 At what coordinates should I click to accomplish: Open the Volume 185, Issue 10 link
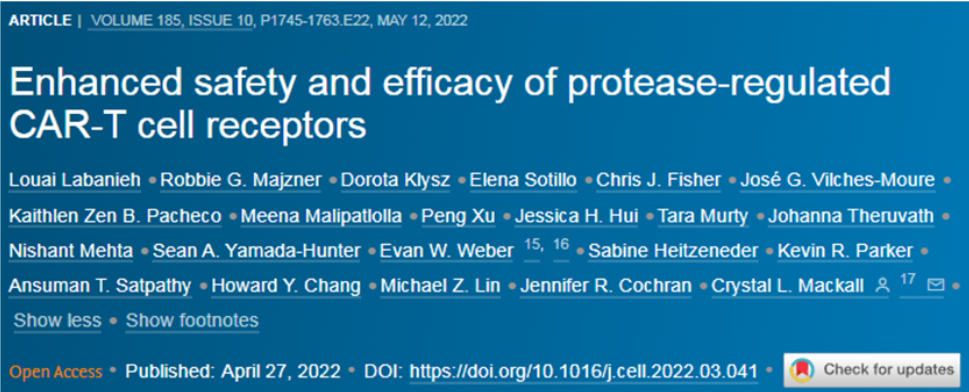(171, 20)
